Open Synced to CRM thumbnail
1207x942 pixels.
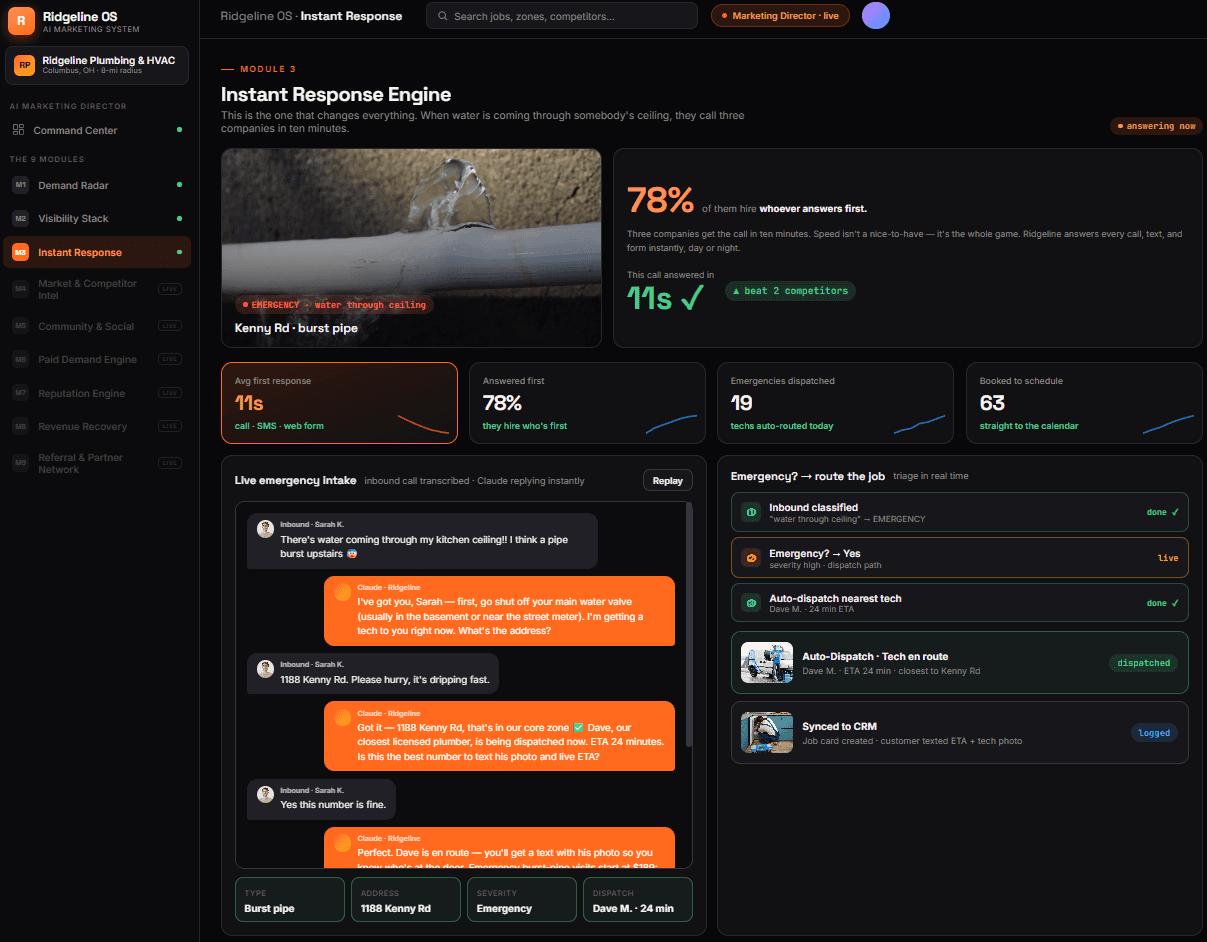point(767,733)
